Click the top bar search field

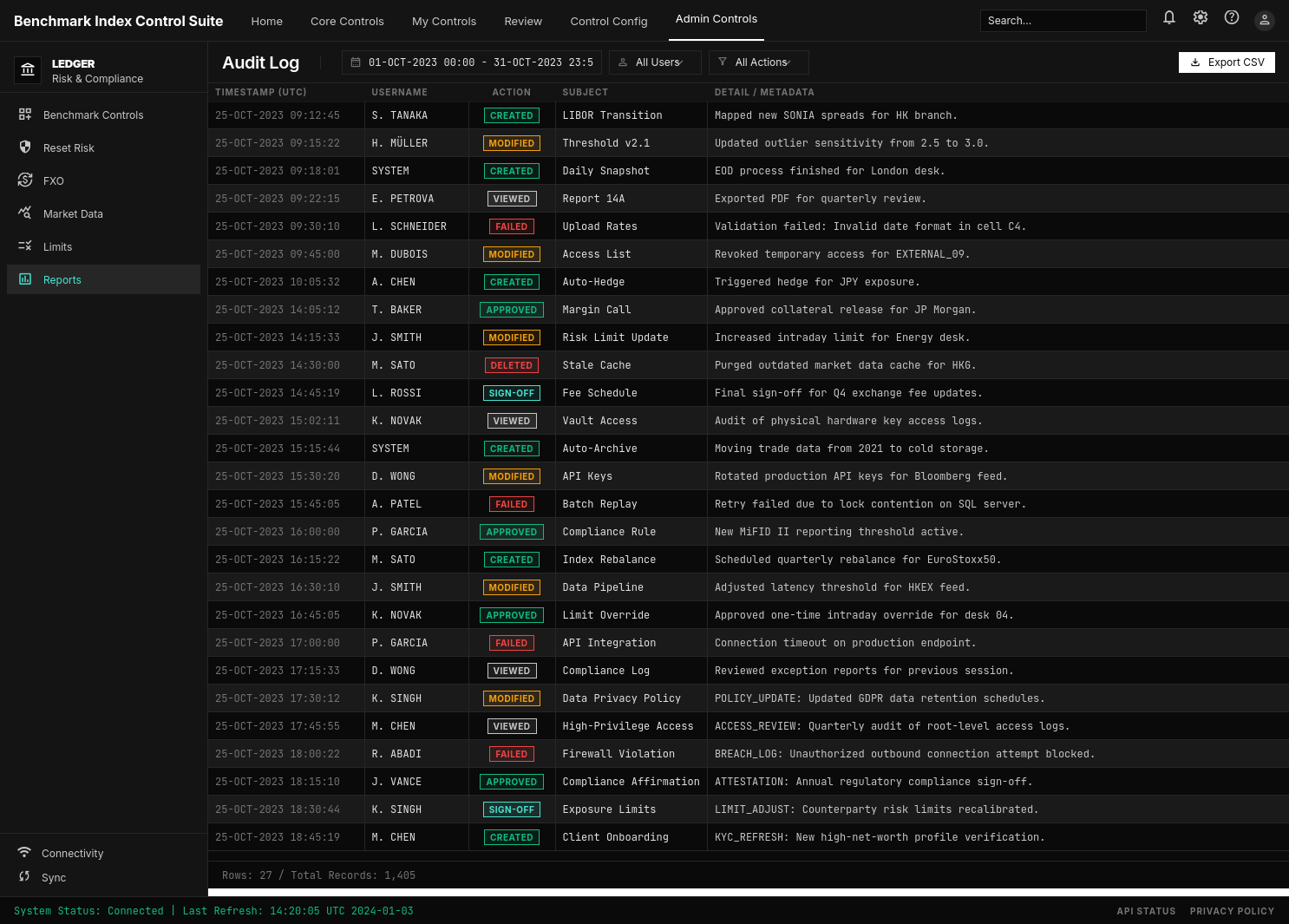(x=1063, y=21)
